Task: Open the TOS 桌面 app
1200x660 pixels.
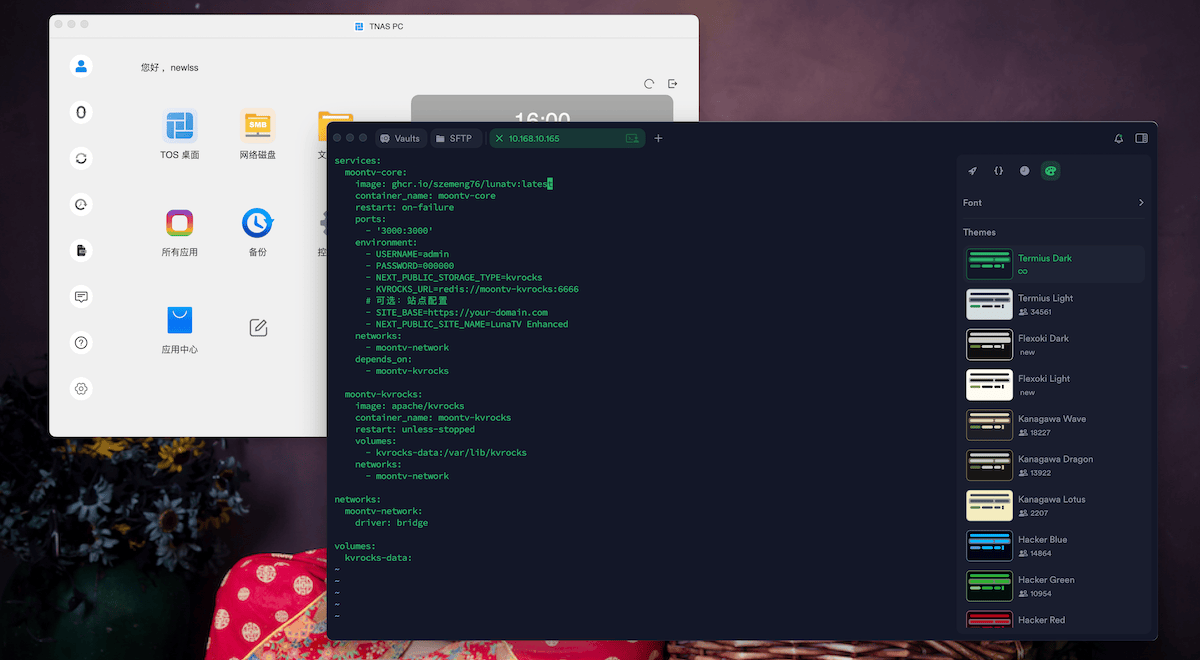Action: tap(180, 127)
